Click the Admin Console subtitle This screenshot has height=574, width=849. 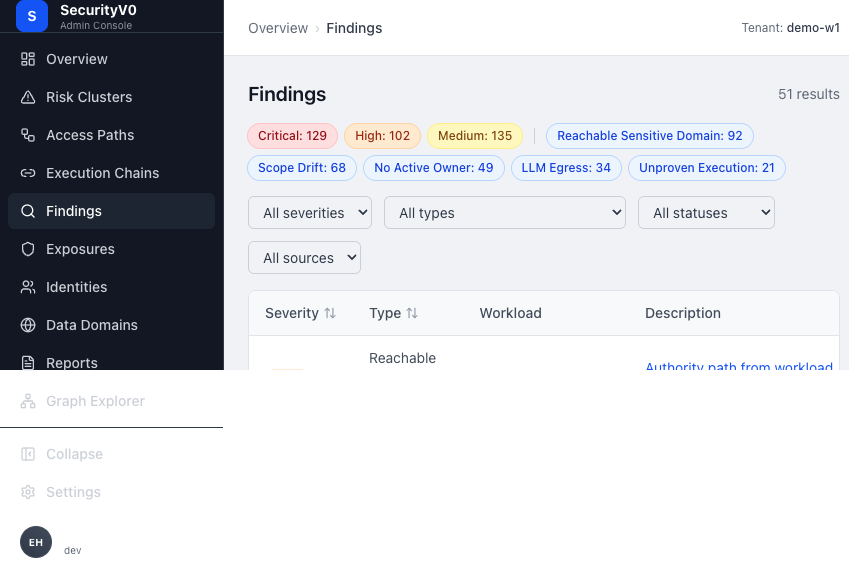[96, 25]
